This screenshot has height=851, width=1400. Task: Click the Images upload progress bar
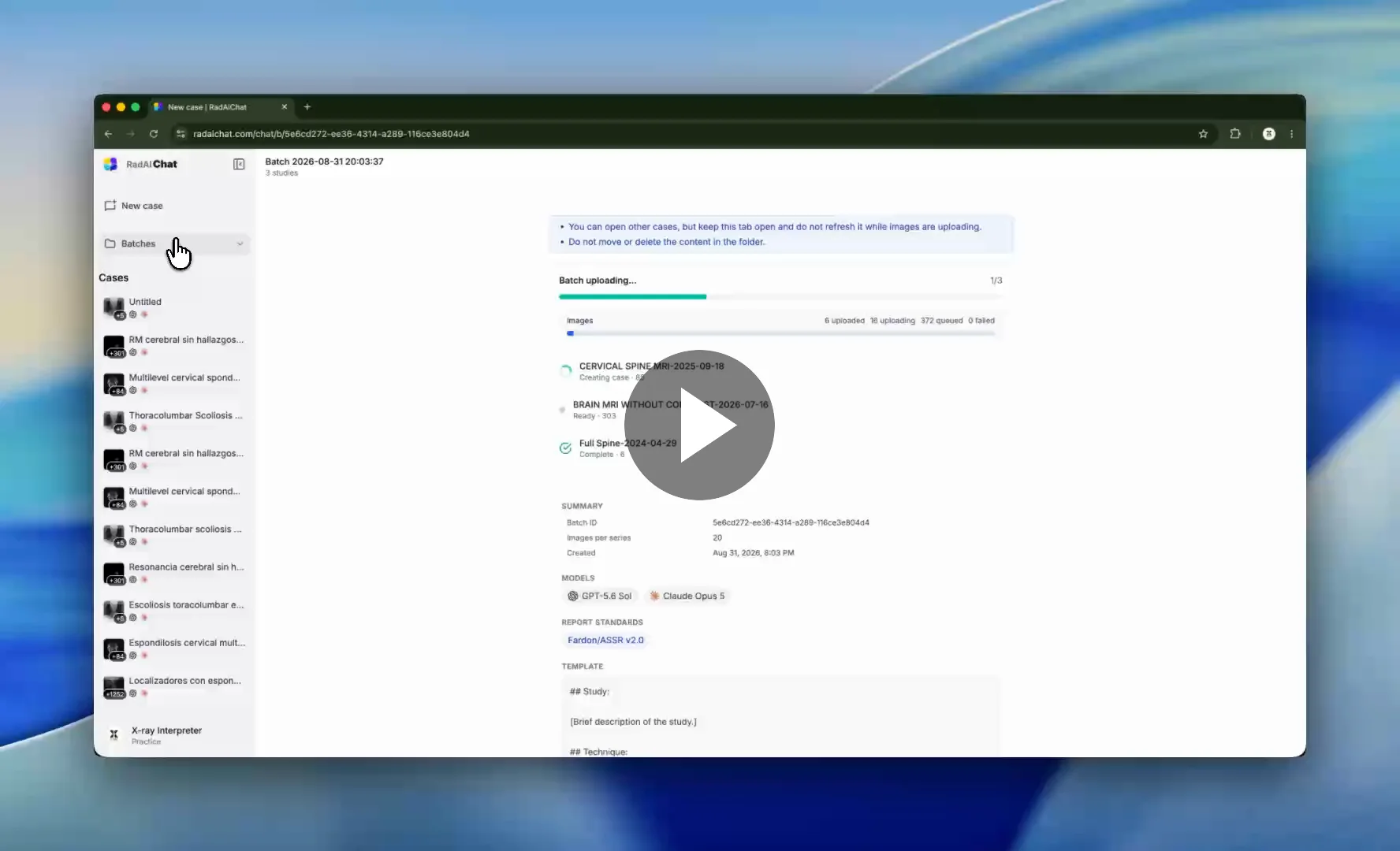pyautogui.click(x=780, y=333)
